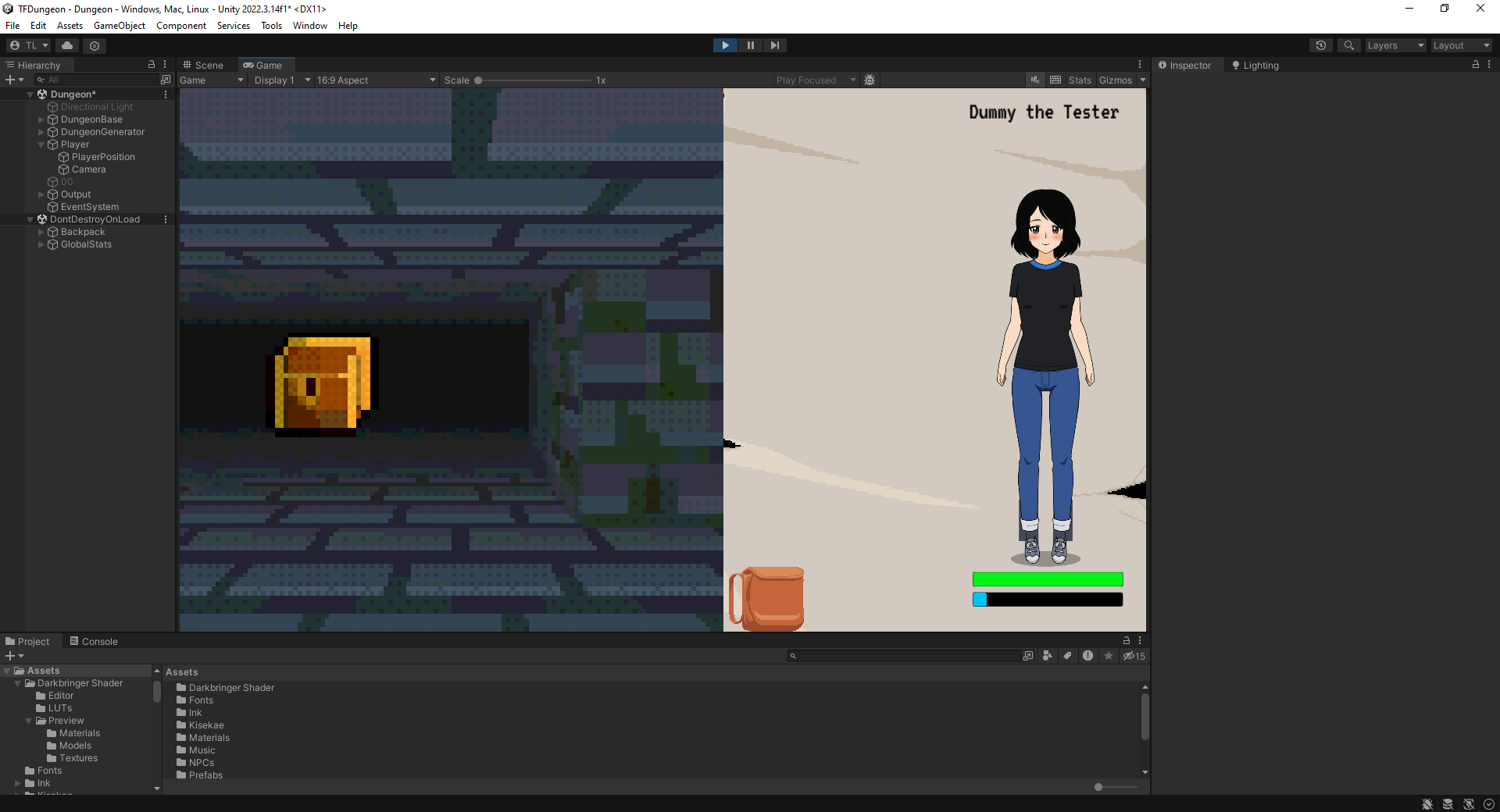Open the Unity cloud services icon

[67, 45]
